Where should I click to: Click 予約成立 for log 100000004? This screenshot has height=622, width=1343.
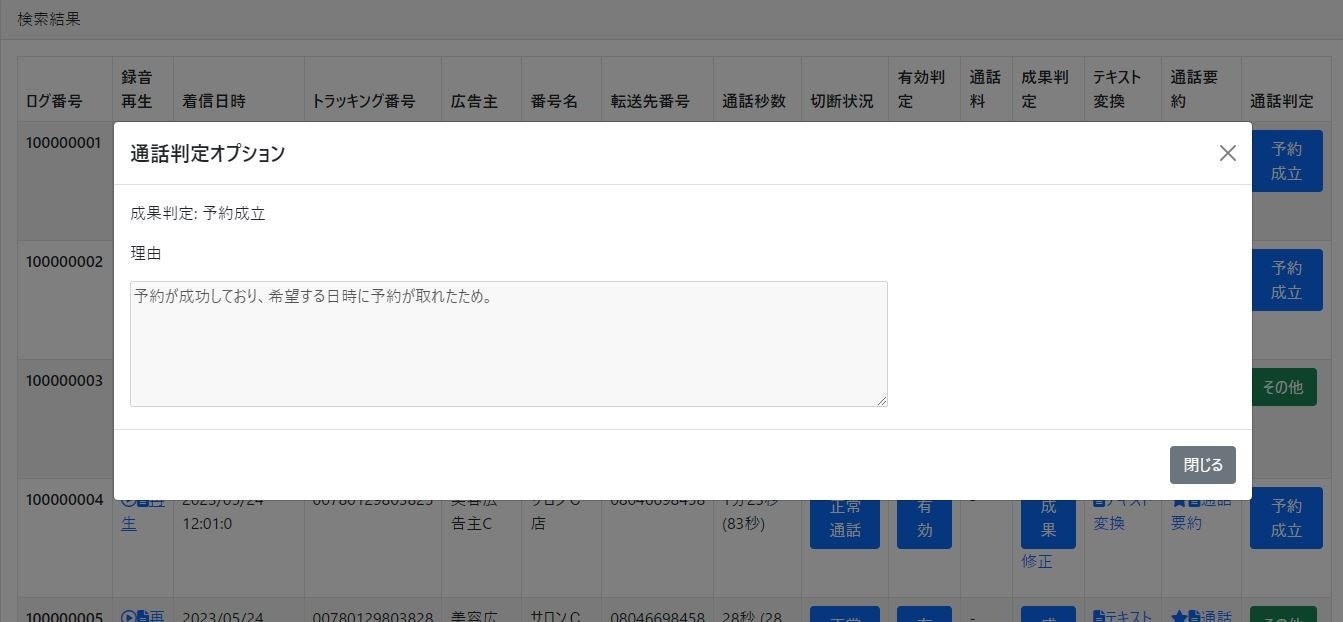[1286, 518]
